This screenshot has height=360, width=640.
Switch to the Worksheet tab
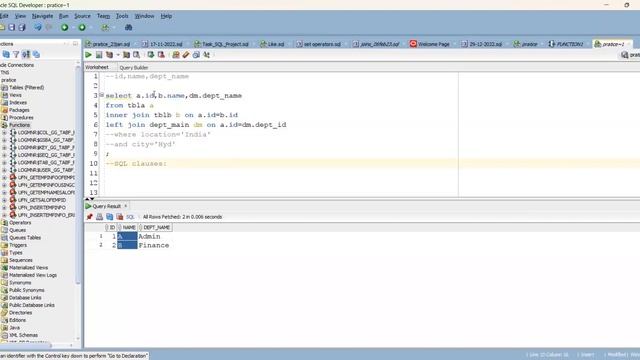pos(97,67)
